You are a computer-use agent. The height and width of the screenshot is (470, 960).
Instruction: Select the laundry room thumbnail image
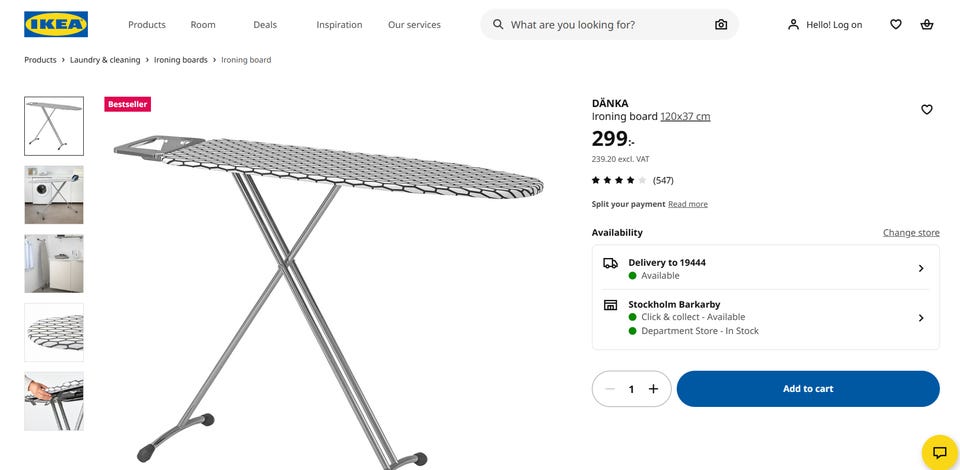54,195
